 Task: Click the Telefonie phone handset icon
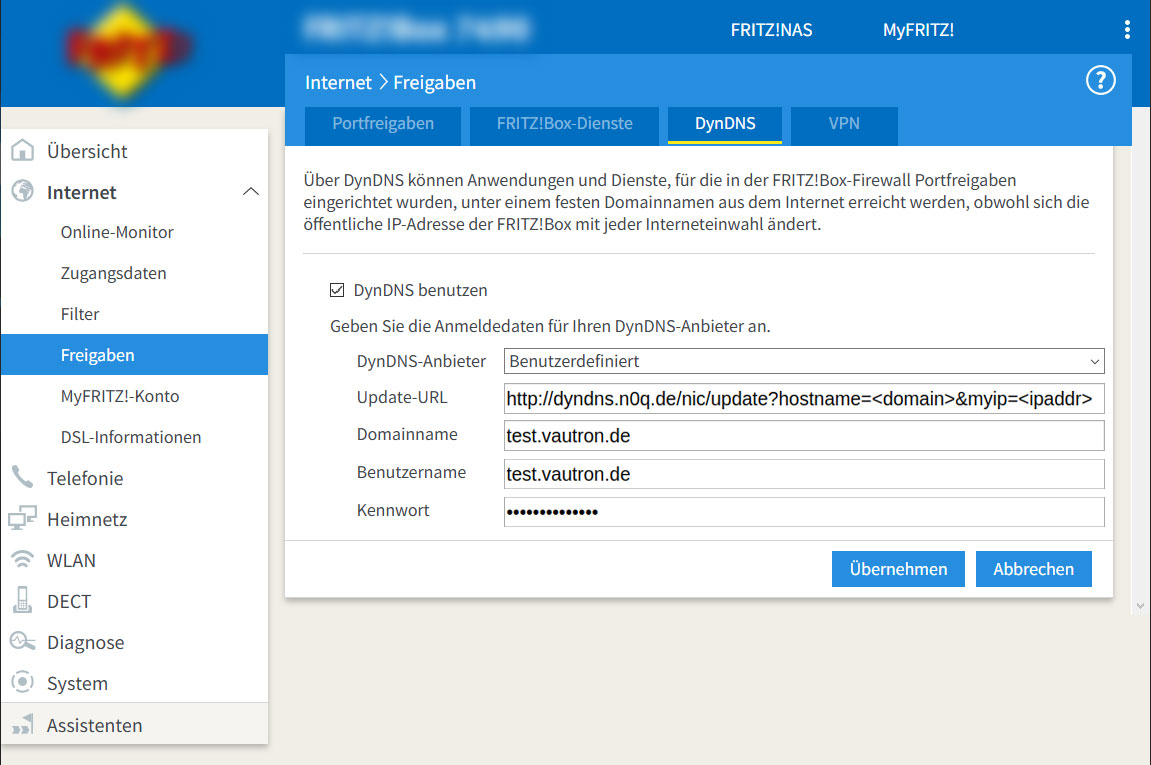(23, 477)
